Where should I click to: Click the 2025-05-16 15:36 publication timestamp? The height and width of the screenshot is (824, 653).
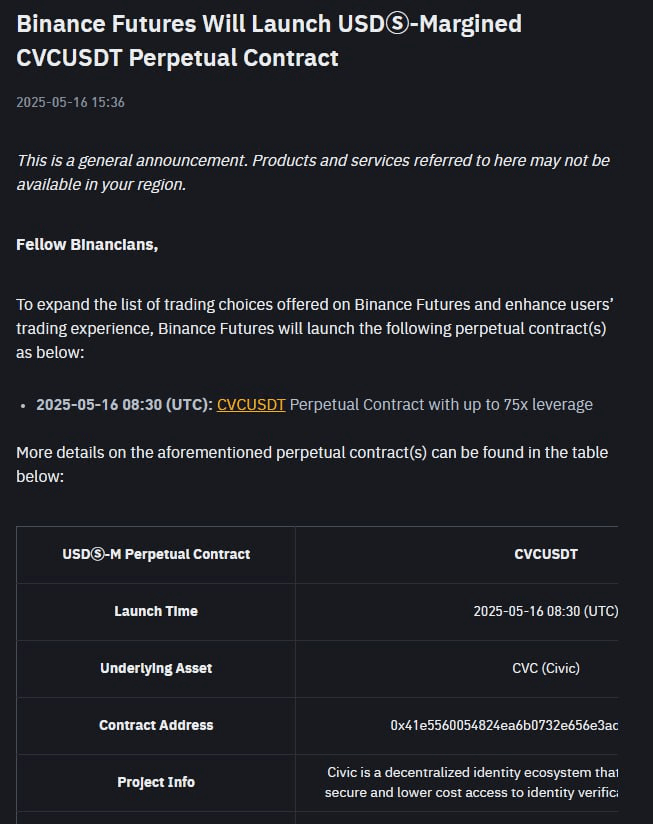click(x=70, y=102)
